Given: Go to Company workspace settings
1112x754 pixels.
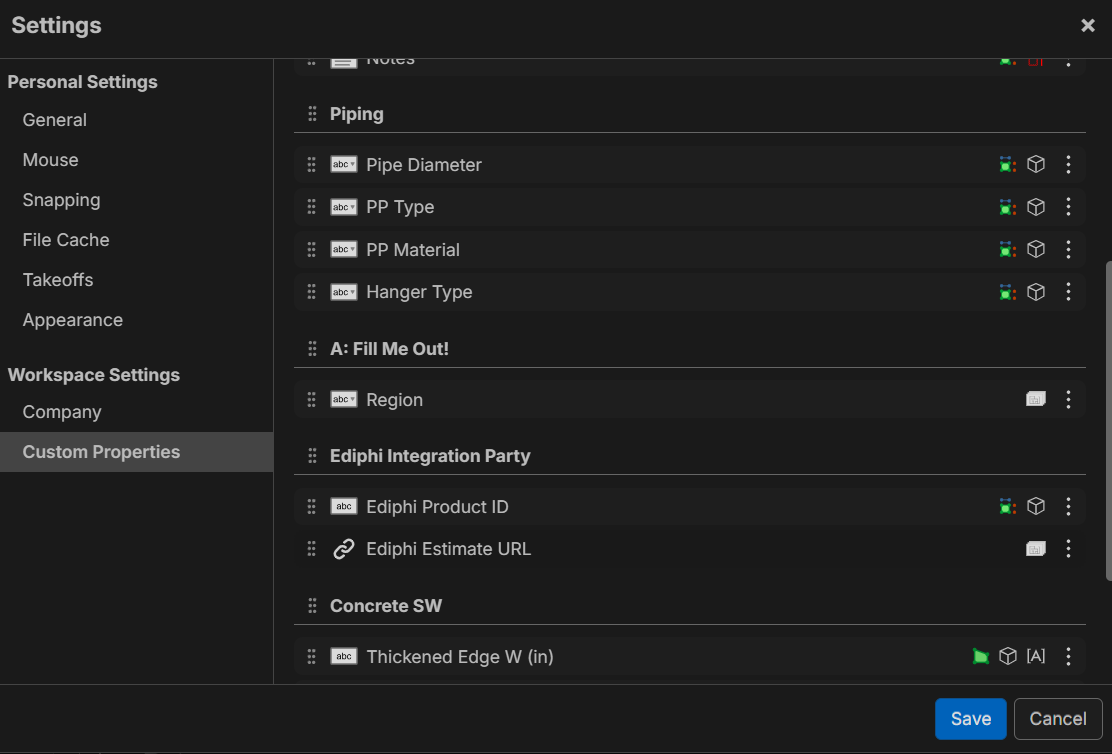Looking at the screenshot, I should pos(62,412).
